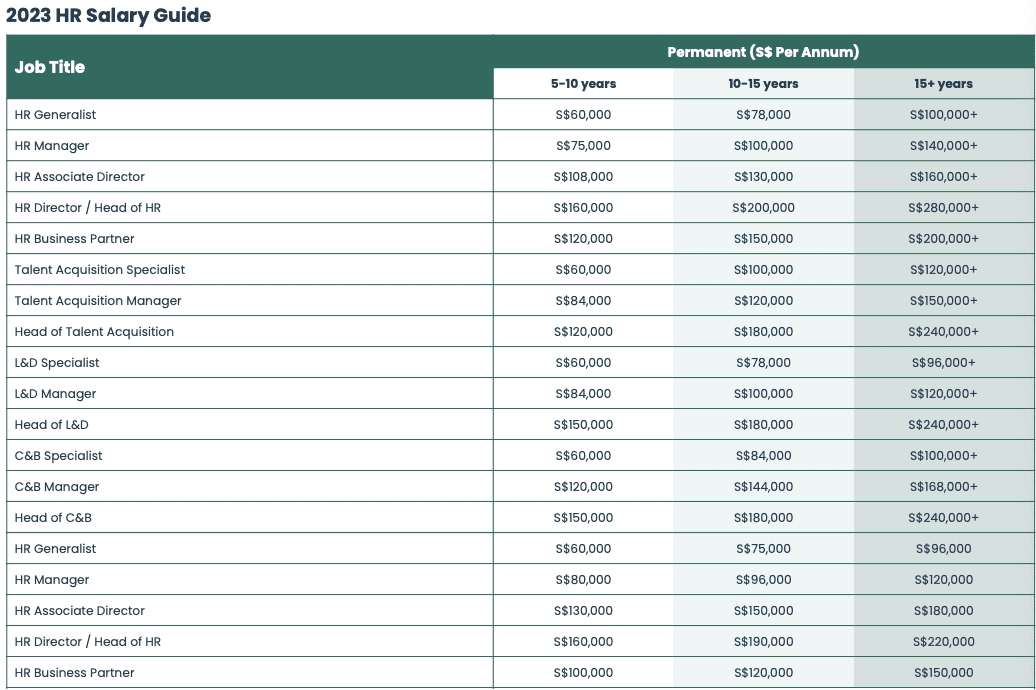Click the S$108,000 salary cell
The width and height of the screenshot is (1036, 690).
583,177
